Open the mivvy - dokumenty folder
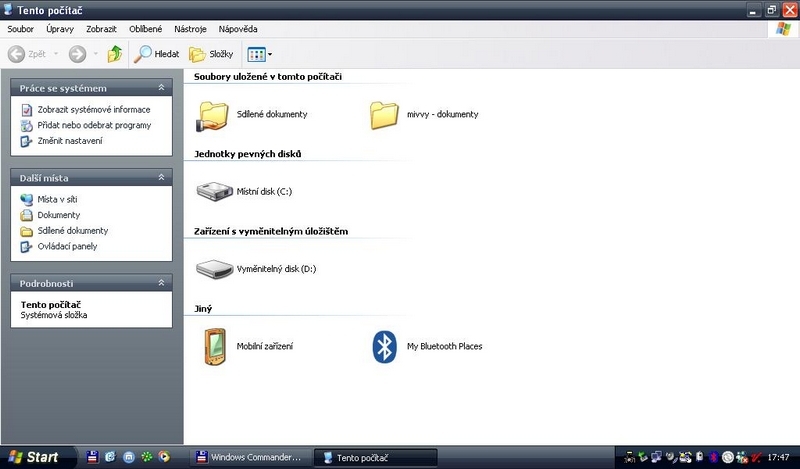This screenshot has height=469, width=800. (385, 115)
